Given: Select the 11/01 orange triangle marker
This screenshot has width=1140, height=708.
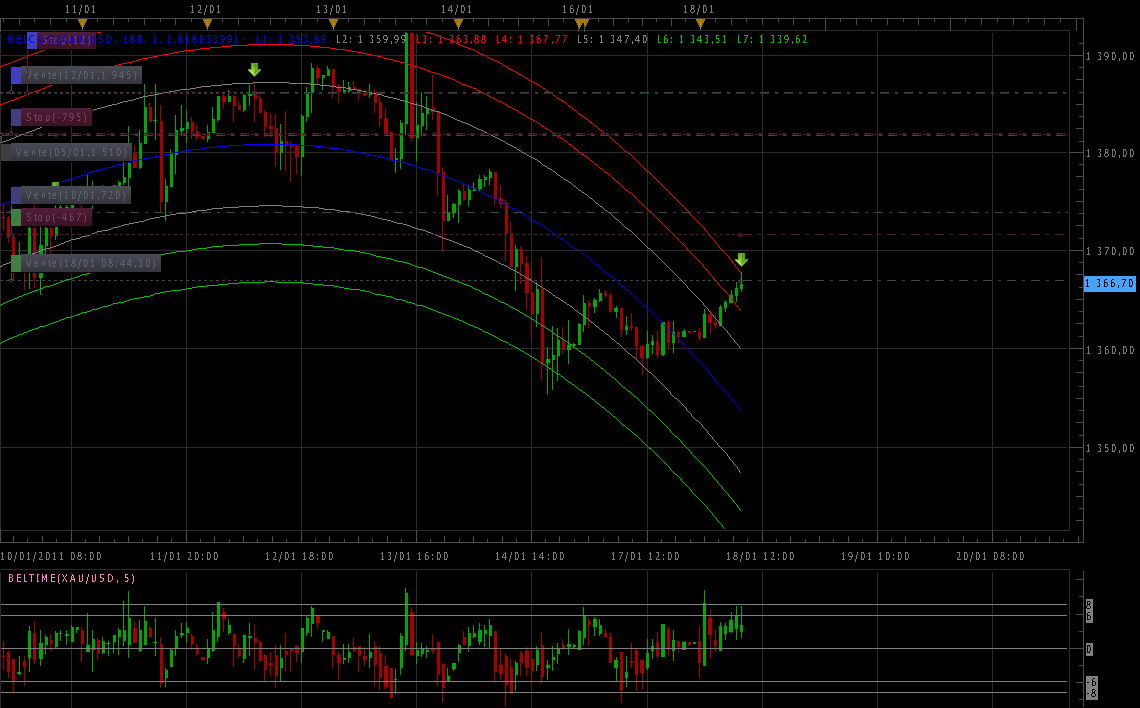Looking at the screenshot, I should tap(82, 23).
